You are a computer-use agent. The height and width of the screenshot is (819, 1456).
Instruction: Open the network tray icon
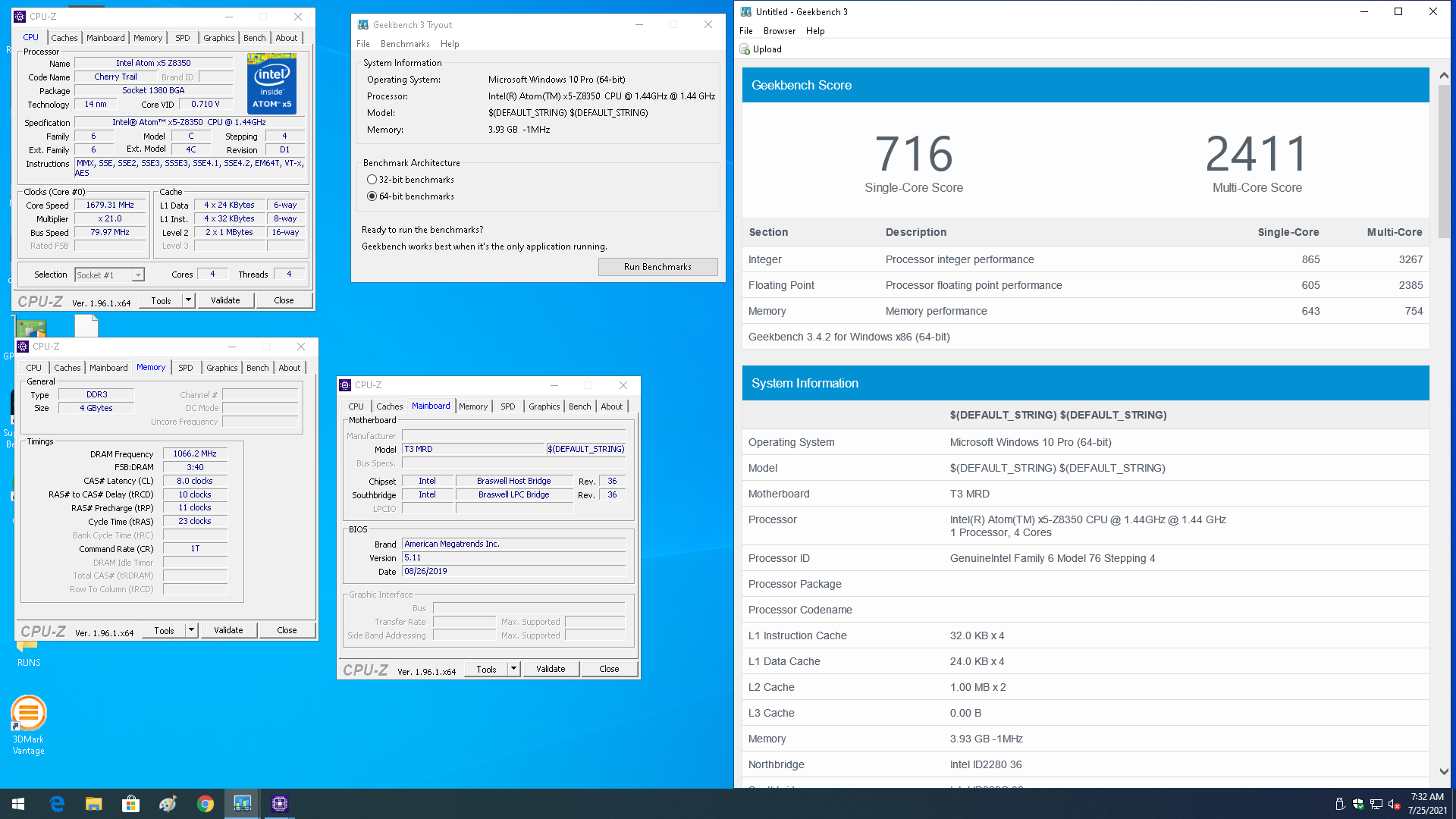pos(1376,805)
